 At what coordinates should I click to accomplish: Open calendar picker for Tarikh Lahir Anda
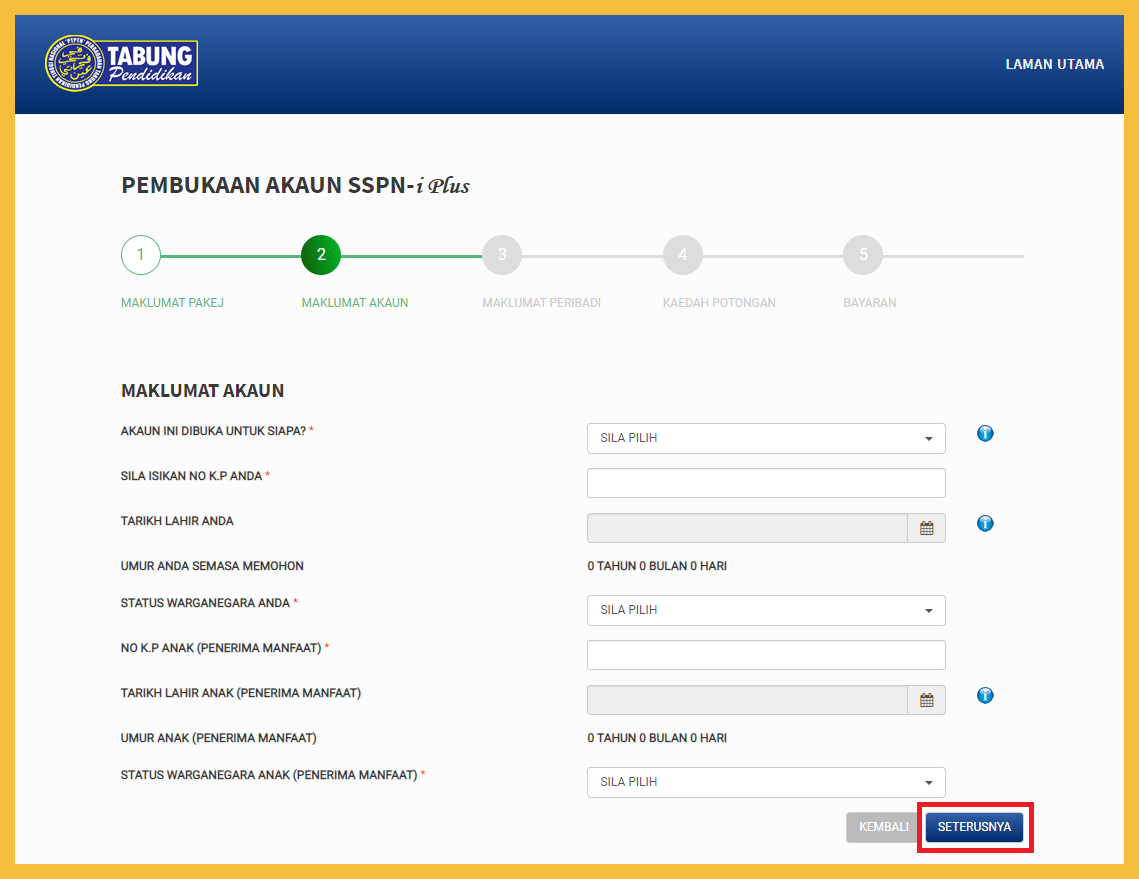926,528
